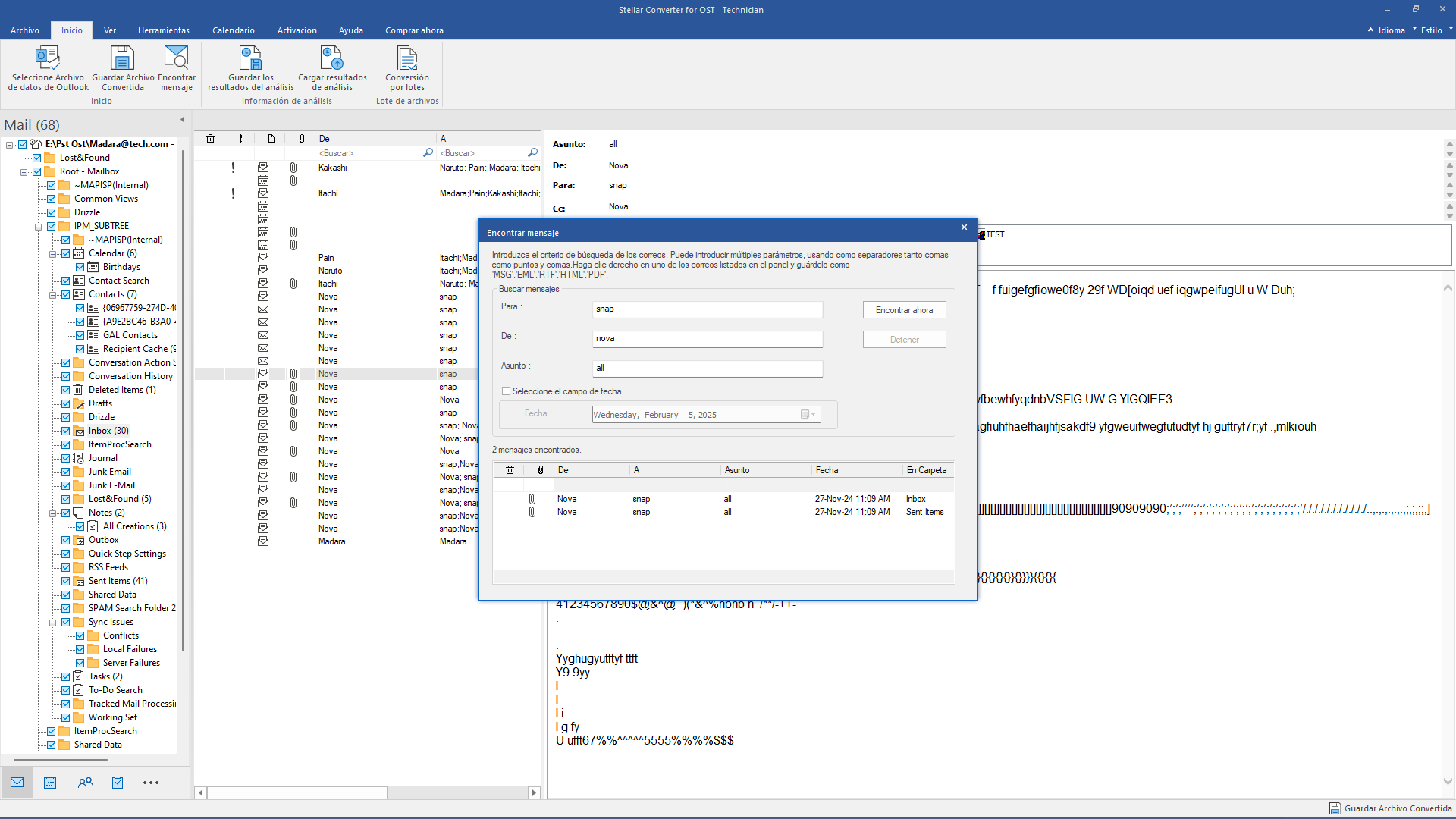Click Asunto input field in dialog

pos(708,369)
